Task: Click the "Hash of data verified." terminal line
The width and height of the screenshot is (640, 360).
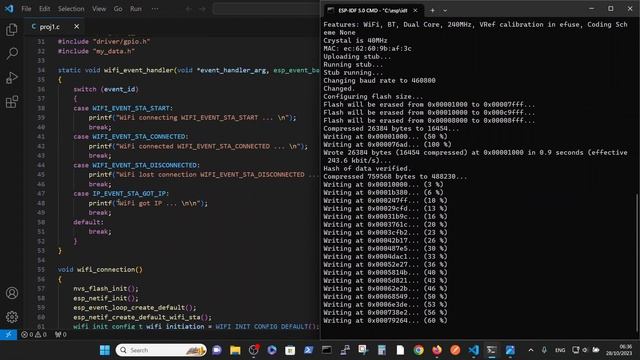Action: (367, 168)
